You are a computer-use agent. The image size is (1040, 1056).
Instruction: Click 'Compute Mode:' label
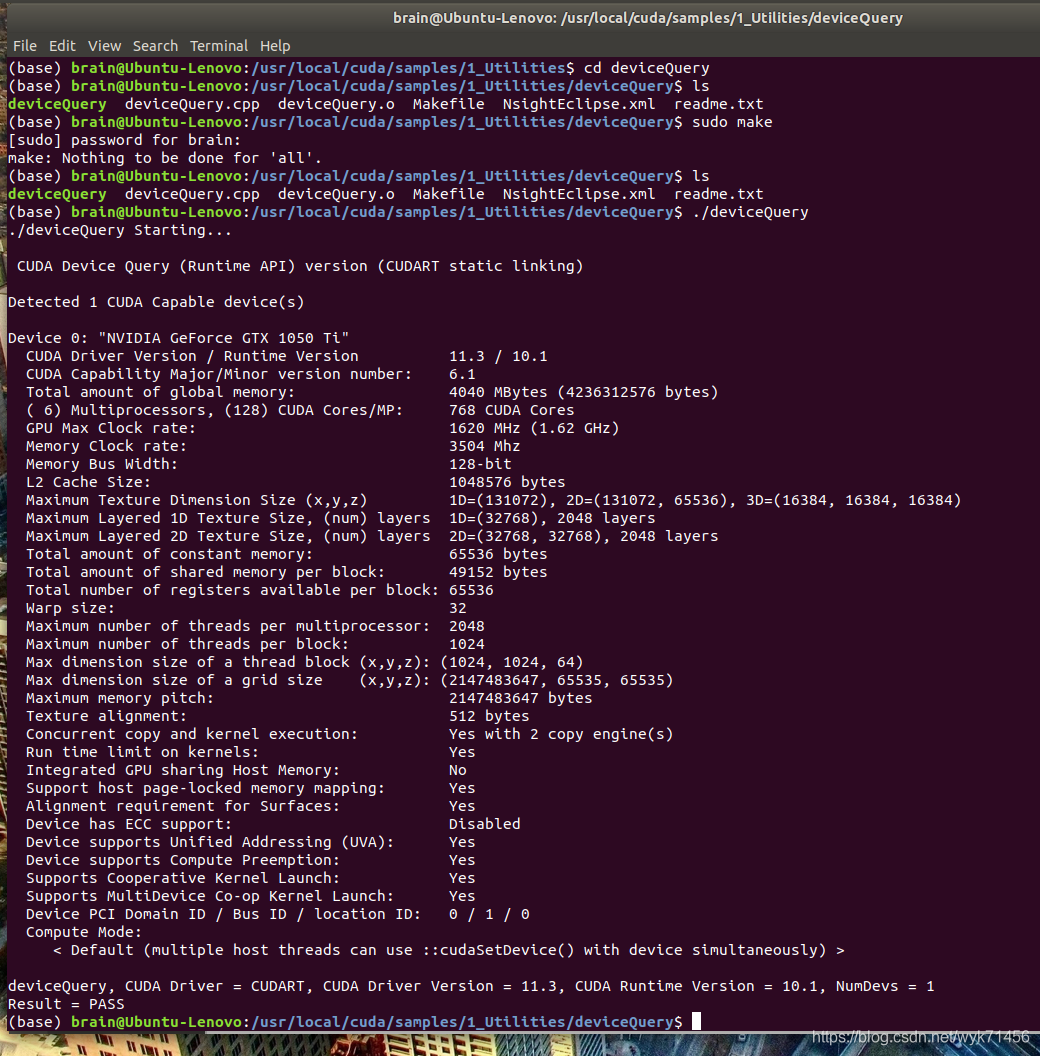click(84, 932)
